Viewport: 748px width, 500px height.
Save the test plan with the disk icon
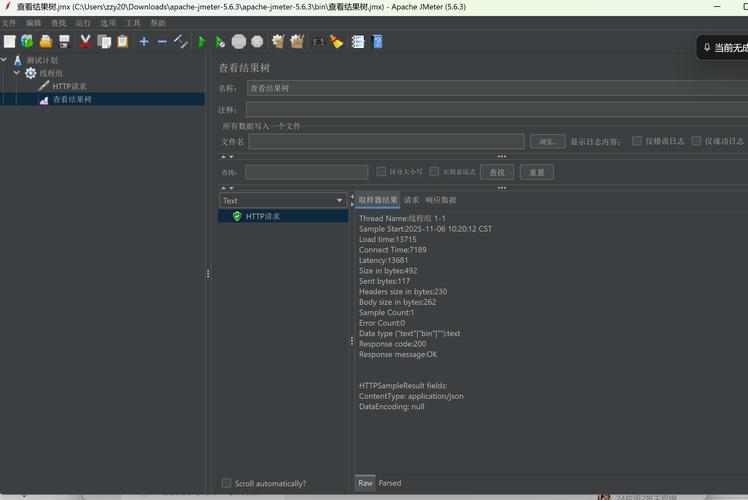[x=64, y=42]
